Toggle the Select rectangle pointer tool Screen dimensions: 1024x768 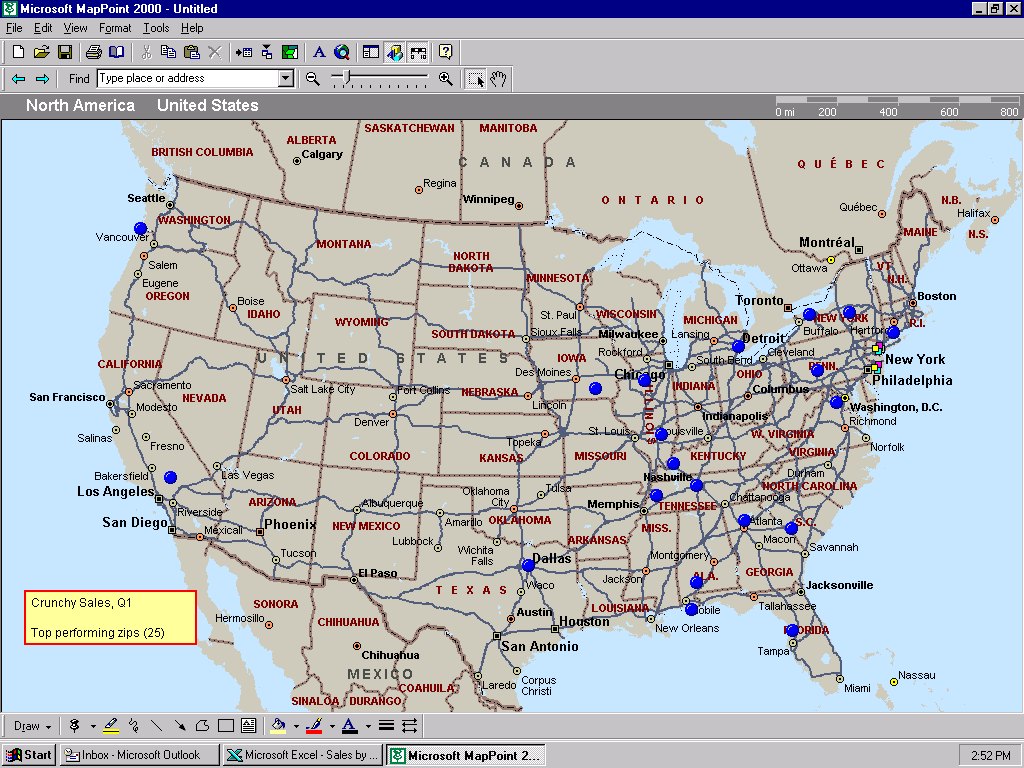476,79
